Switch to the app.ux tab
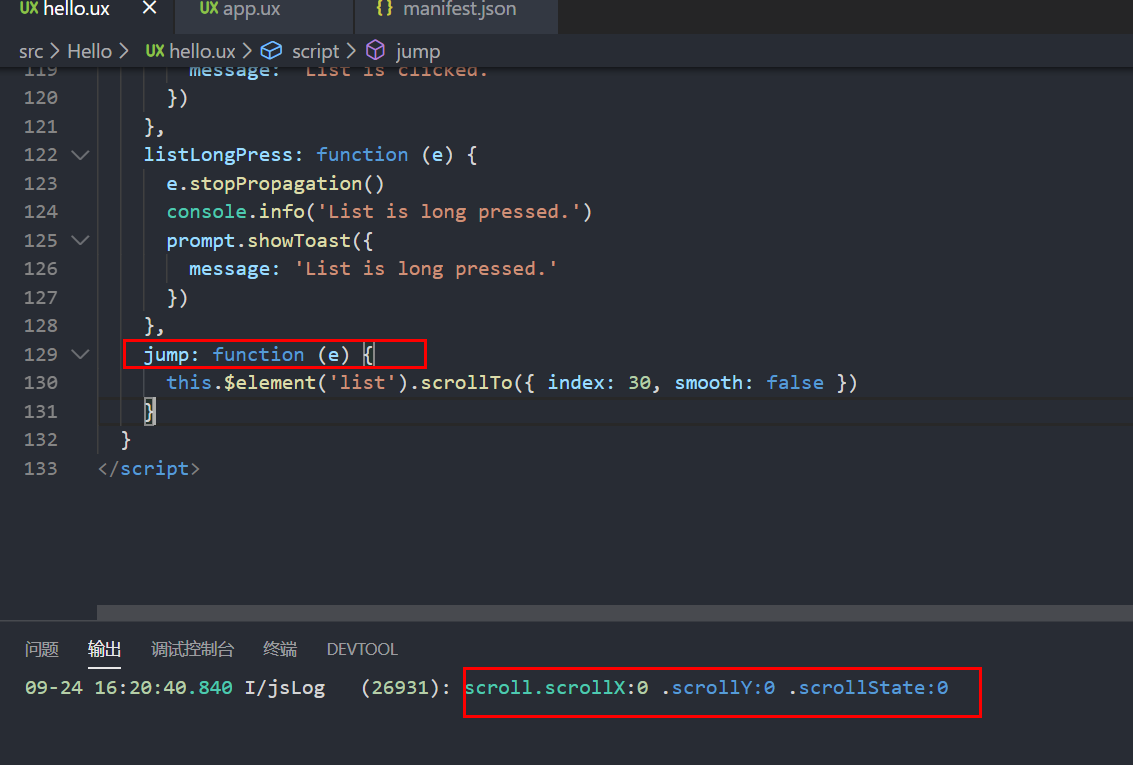 (251, 9)
